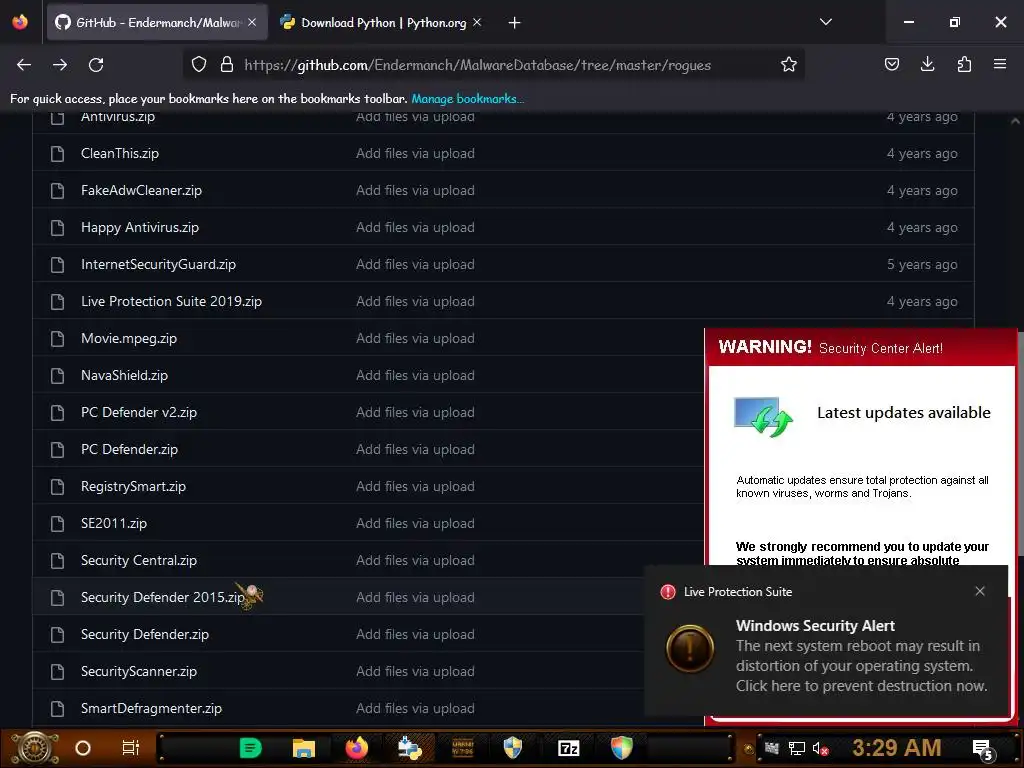
Task: Open Cortana search circle on taskbar
Action: 83,748
